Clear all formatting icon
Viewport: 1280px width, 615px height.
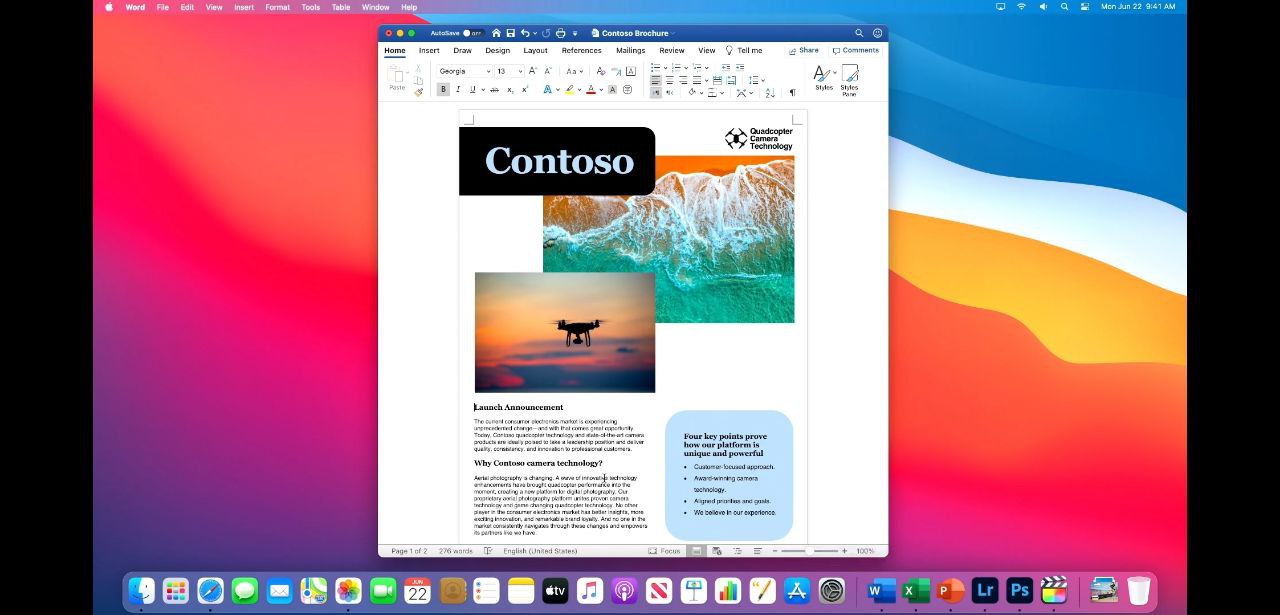click(x=600, y=71)
